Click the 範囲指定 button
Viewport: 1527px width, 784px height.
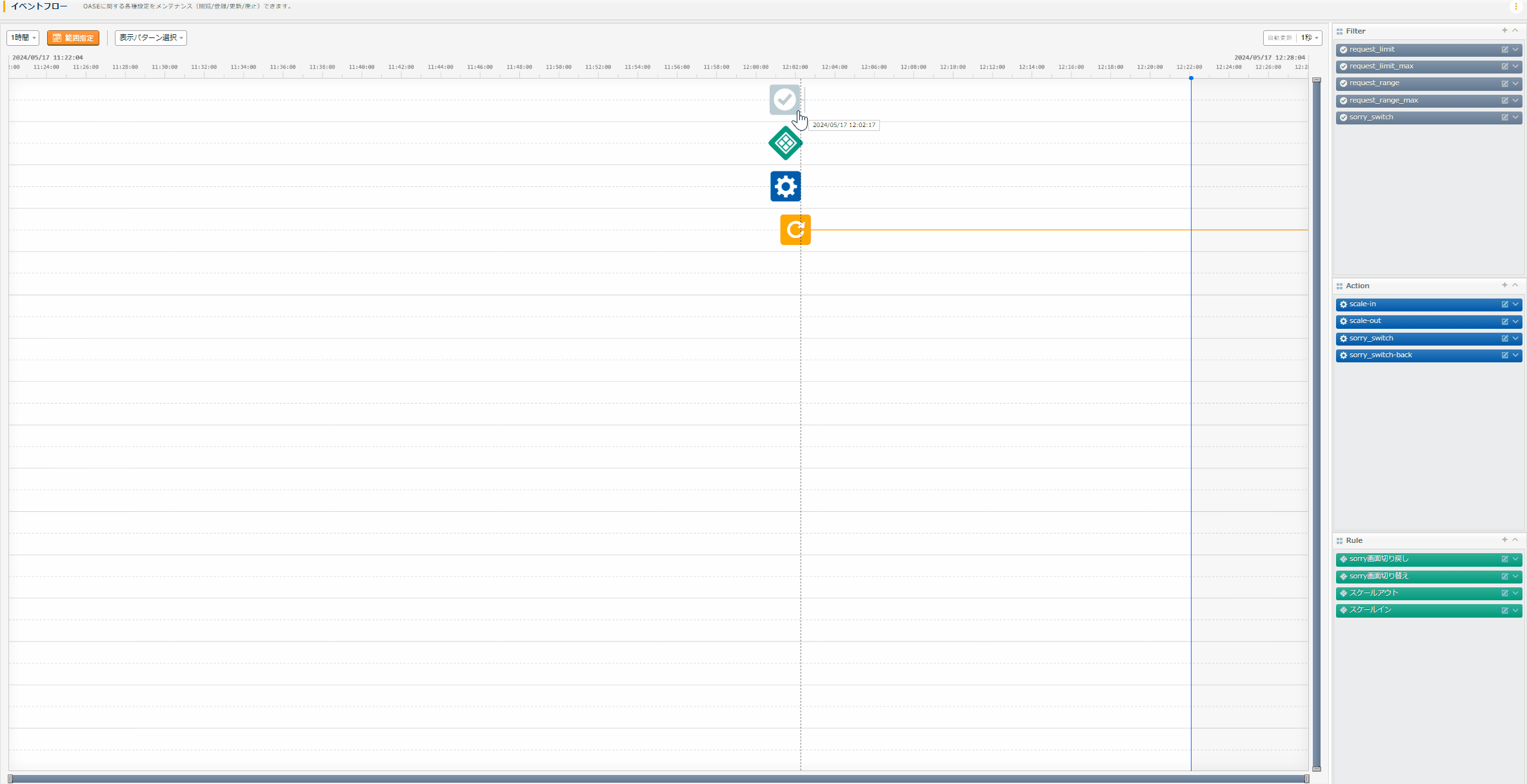pyautogui.click(x=74, y=38)
